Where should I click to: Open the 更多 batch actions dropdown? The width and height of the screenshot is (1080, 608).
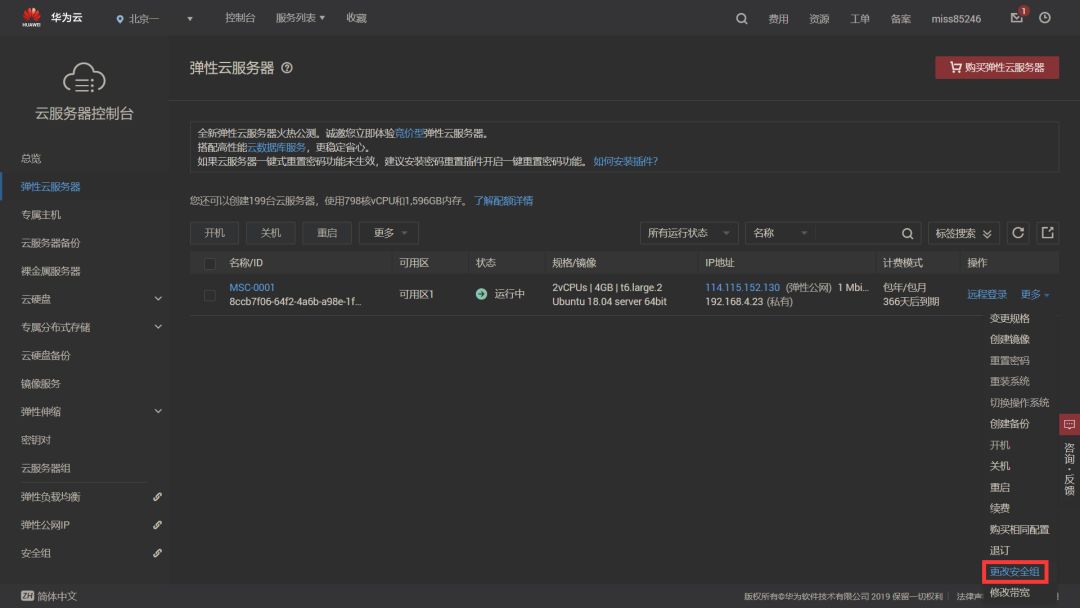pyautogui.click(x=389, y=233)
